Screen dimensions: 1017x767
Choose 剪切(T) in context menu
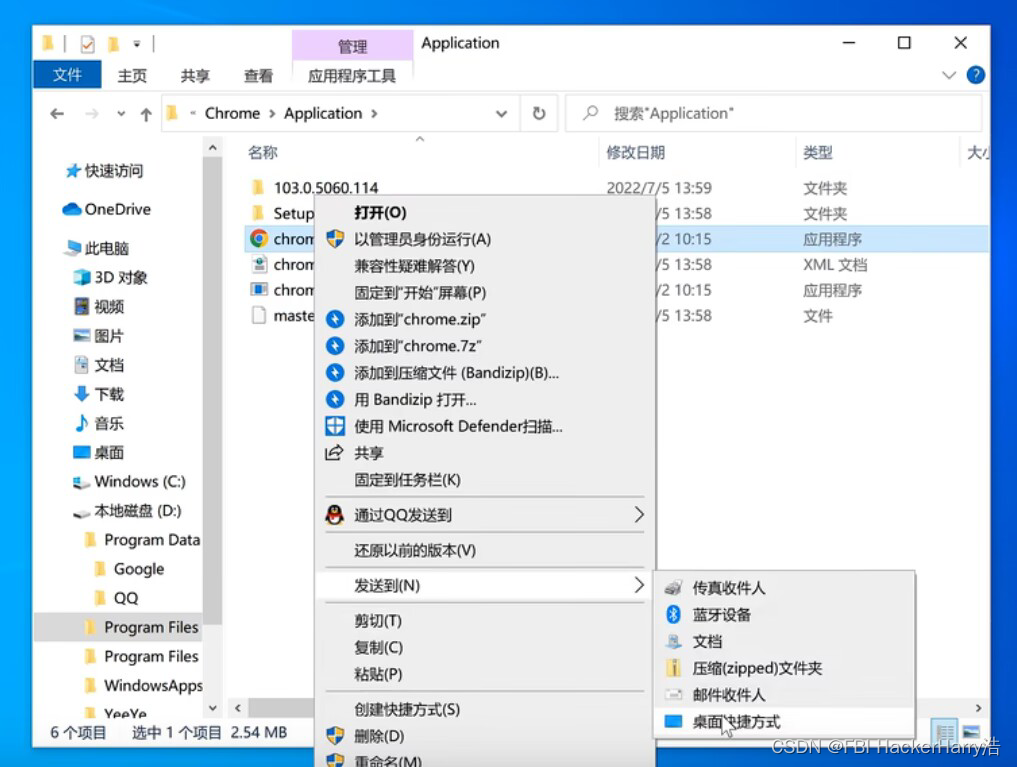(378, 621)
